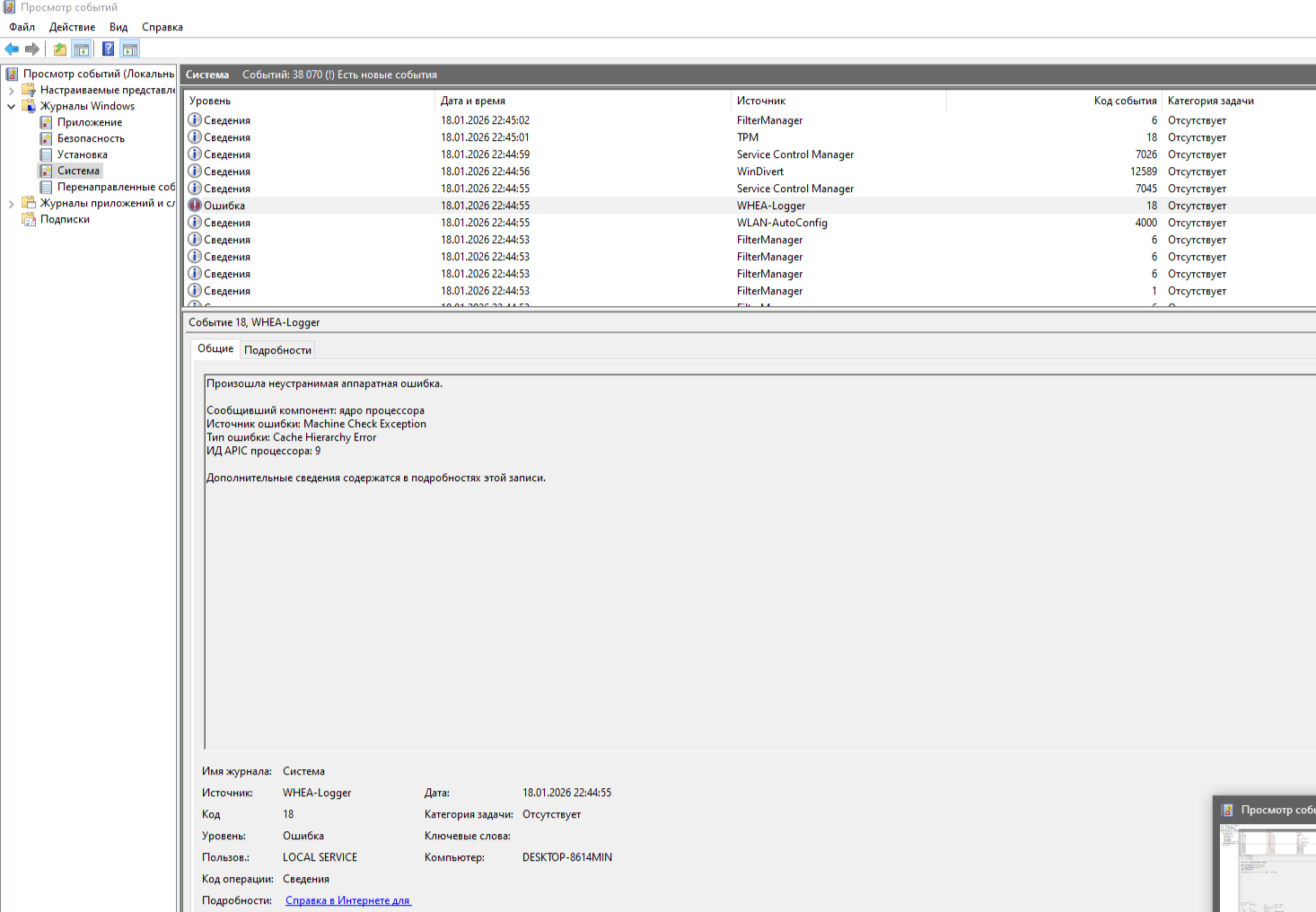Click the Код события column header
The height and width of the screenshot is (912, 1316).
[1124, 101]
